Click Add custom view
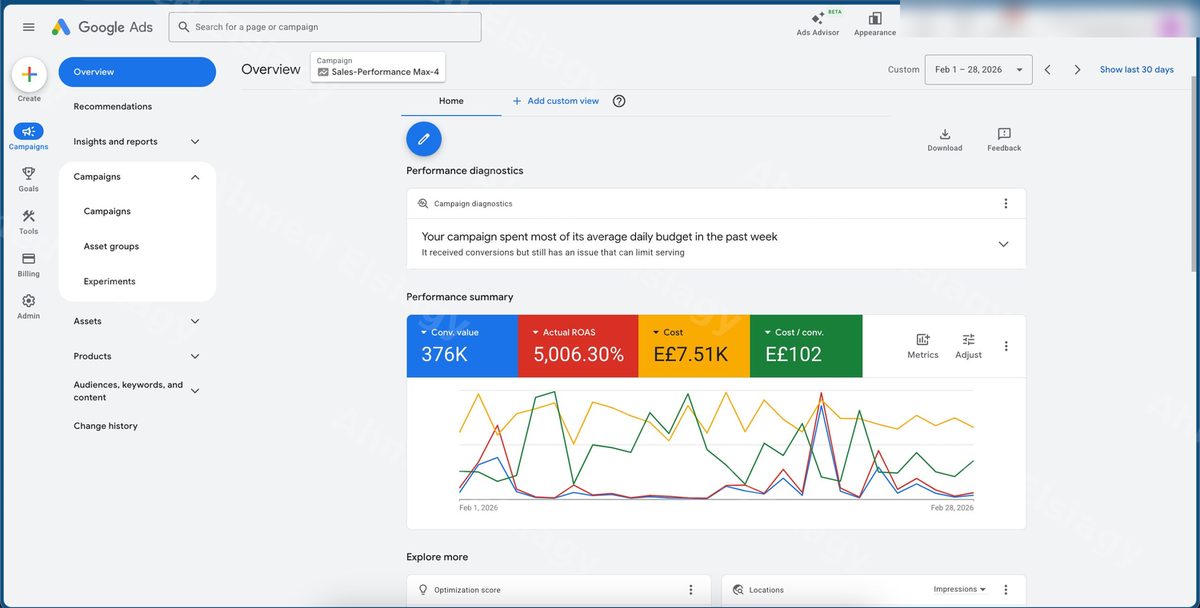This screenshot has width=1200, height=608. click(556, 101)
